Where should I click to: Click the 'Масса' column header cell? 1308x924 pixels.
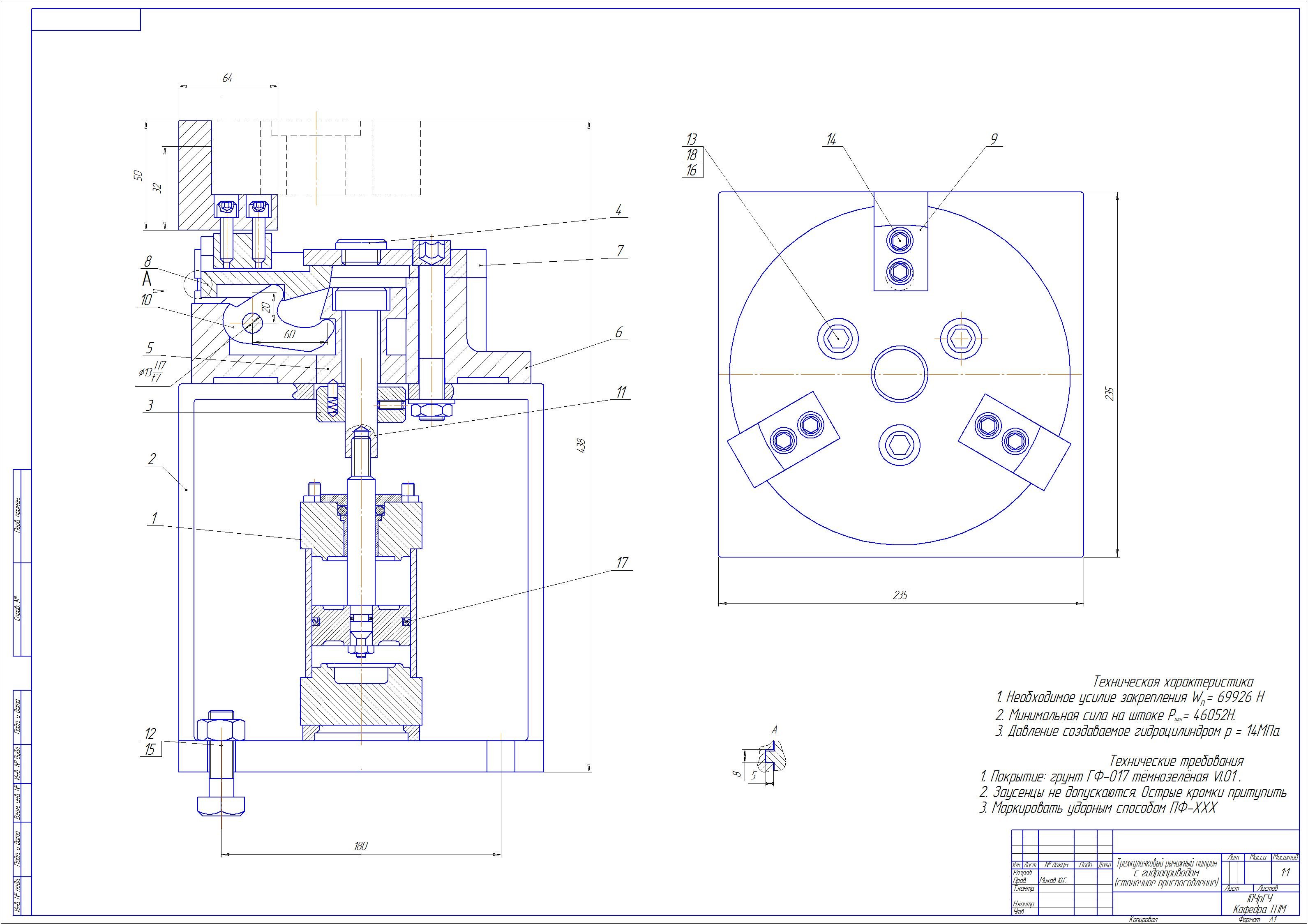pyautogui.click(x=1257, y=857)
